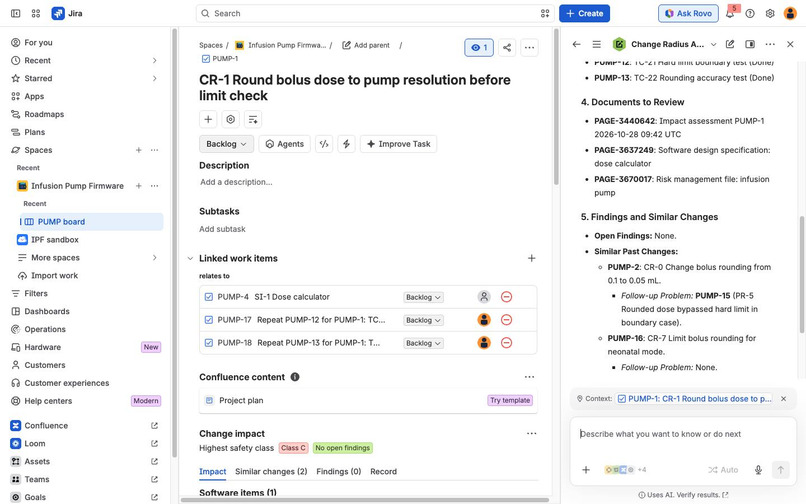Change PUMP-18 status via Backlog dropdown
806x504 pixels.
coord(423,343)
